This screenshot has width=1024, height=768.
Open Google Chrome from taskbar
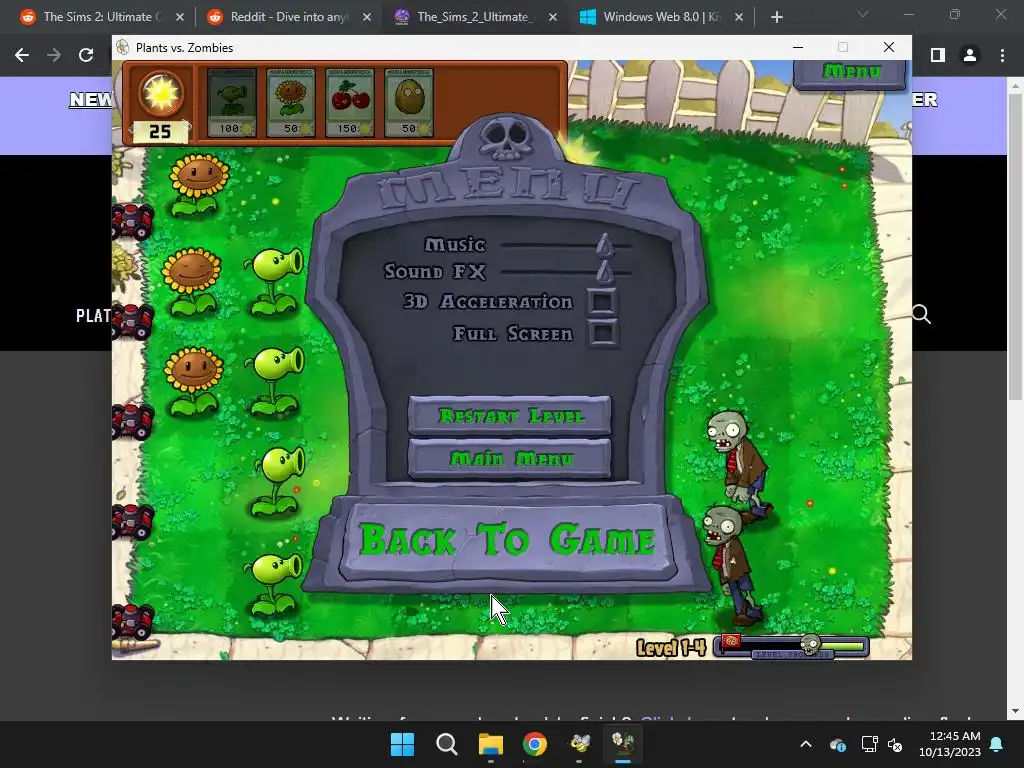pos(535,744)
